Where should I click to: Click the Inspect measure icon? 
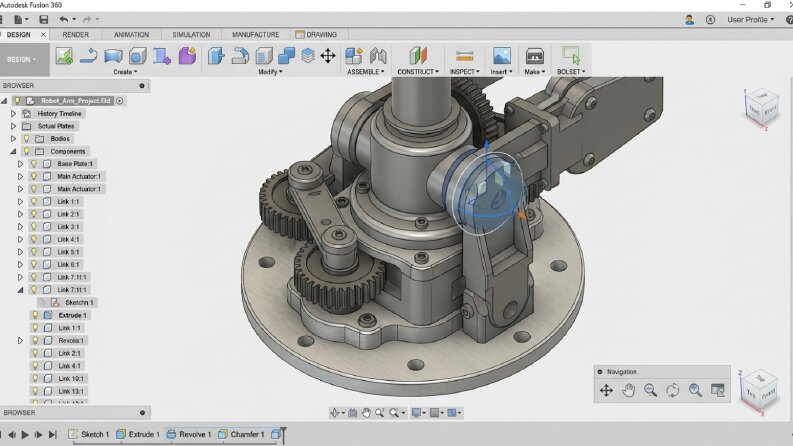(464, 56)
